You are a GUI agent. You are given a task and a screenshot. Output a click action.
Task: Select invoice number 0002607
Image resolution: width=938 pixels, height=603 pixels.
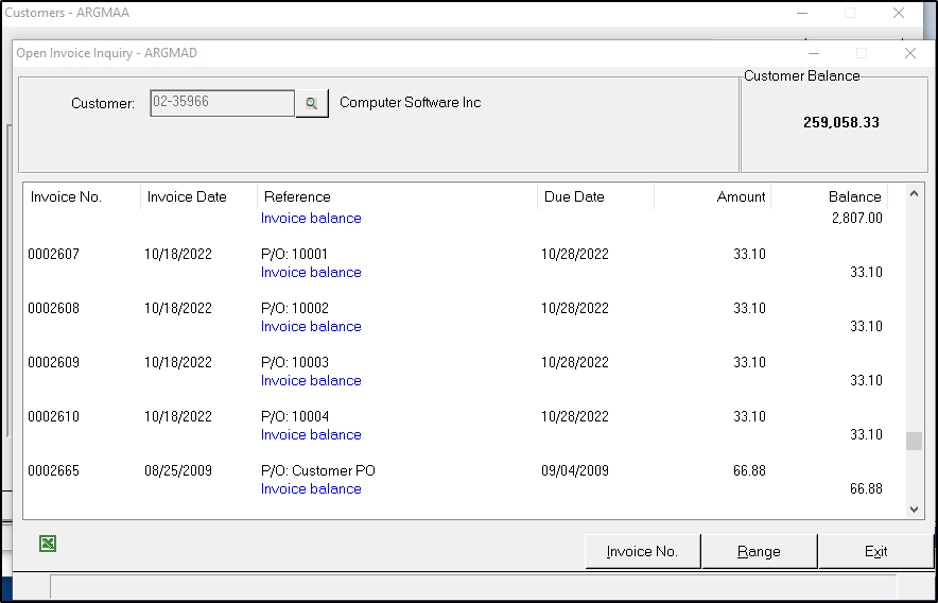[54, 254]
